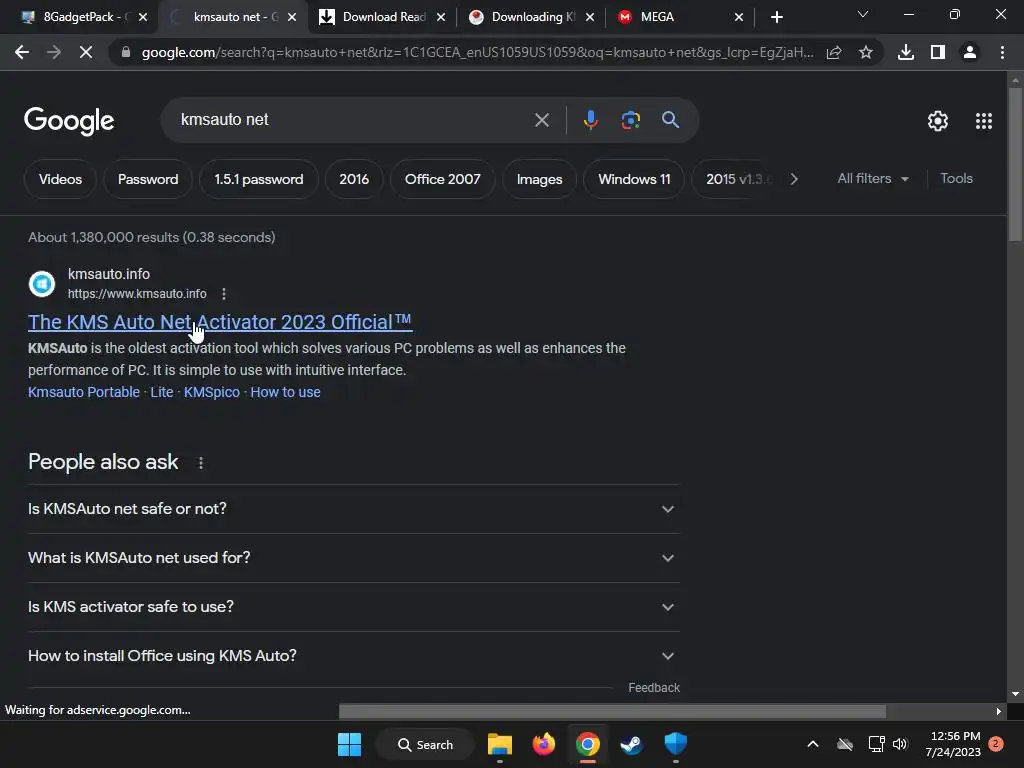Open search Tools
Viewport: 1024px width, 768px height.
(956, 178)
